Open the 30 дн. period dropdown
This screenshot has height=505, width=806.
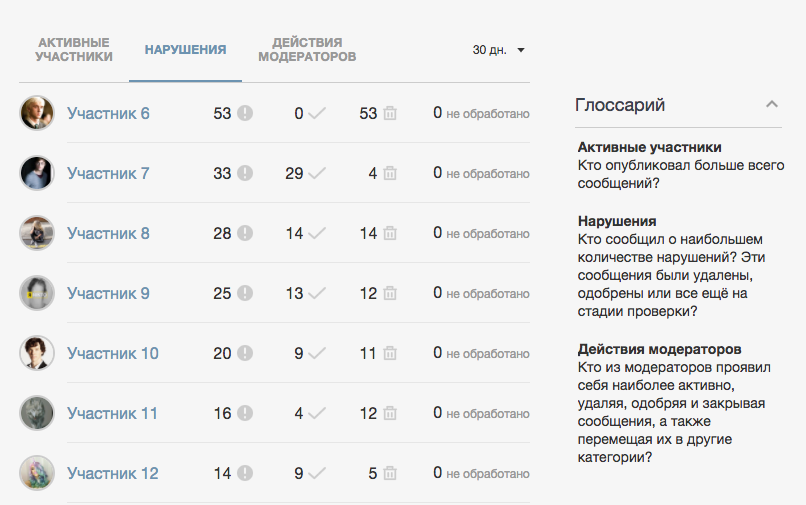(x=499, y=50)
